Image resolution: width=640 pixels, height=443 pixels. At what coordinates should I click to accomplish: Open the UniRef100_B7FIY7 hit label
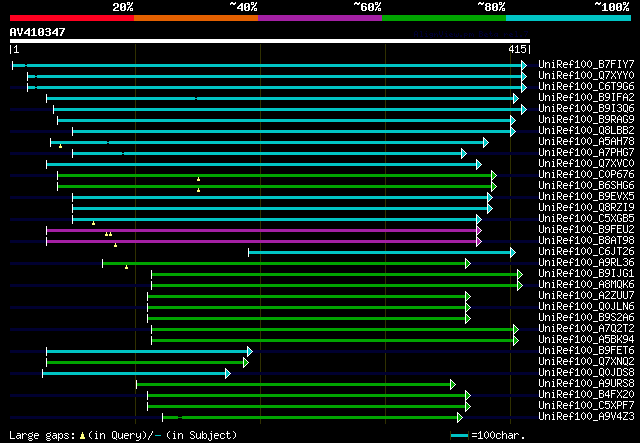click(586, 65)
